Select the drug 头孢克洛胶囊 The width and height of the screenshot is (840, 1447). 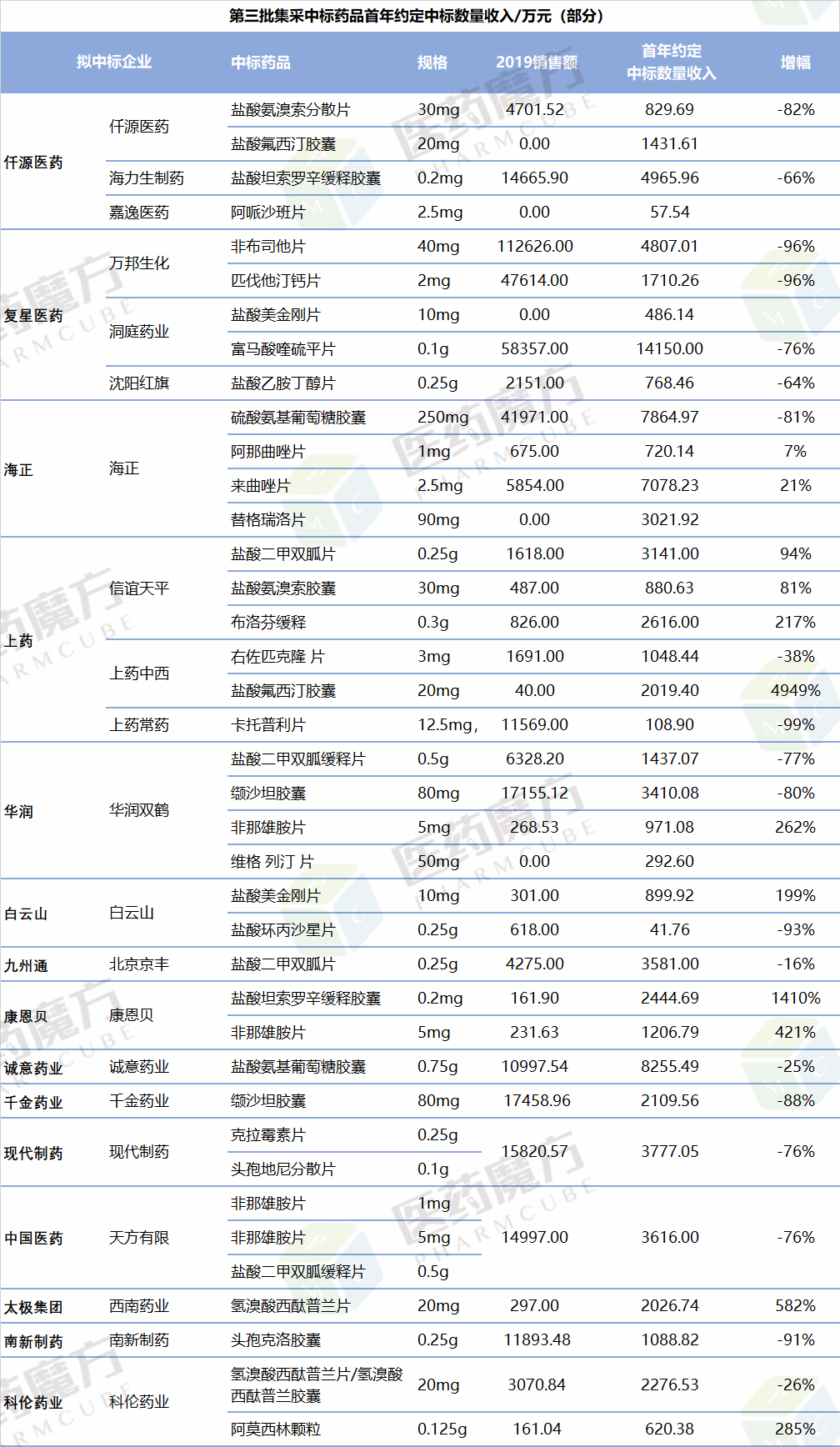click(276, 1340)
